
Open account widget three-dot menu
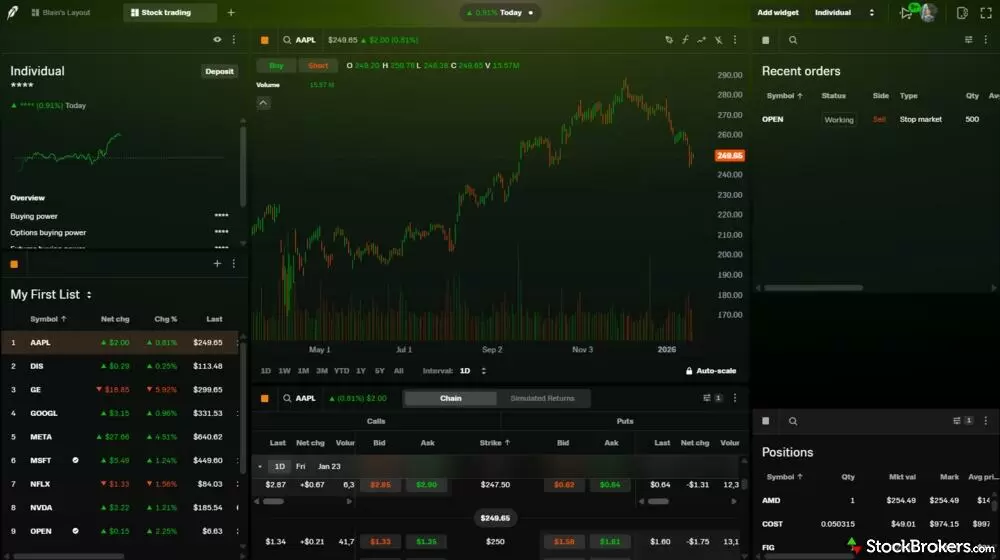click(x=234, y=40)
